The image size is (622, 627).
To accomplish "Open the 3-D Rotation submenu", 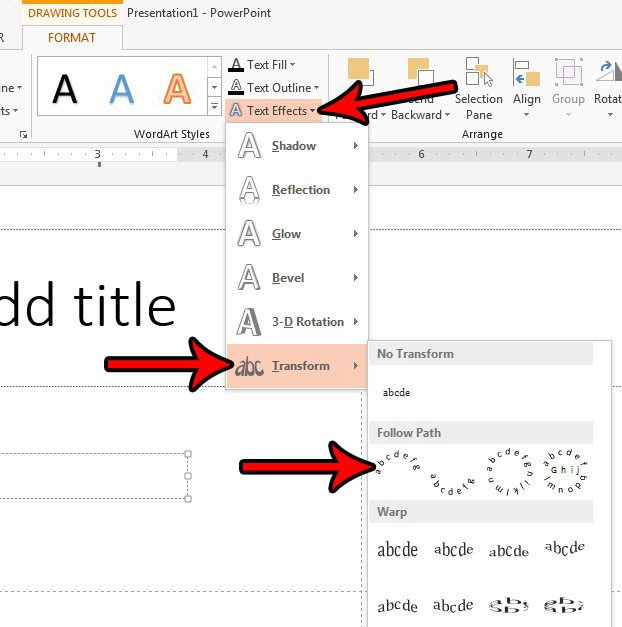I will click(x=296, y=322).
